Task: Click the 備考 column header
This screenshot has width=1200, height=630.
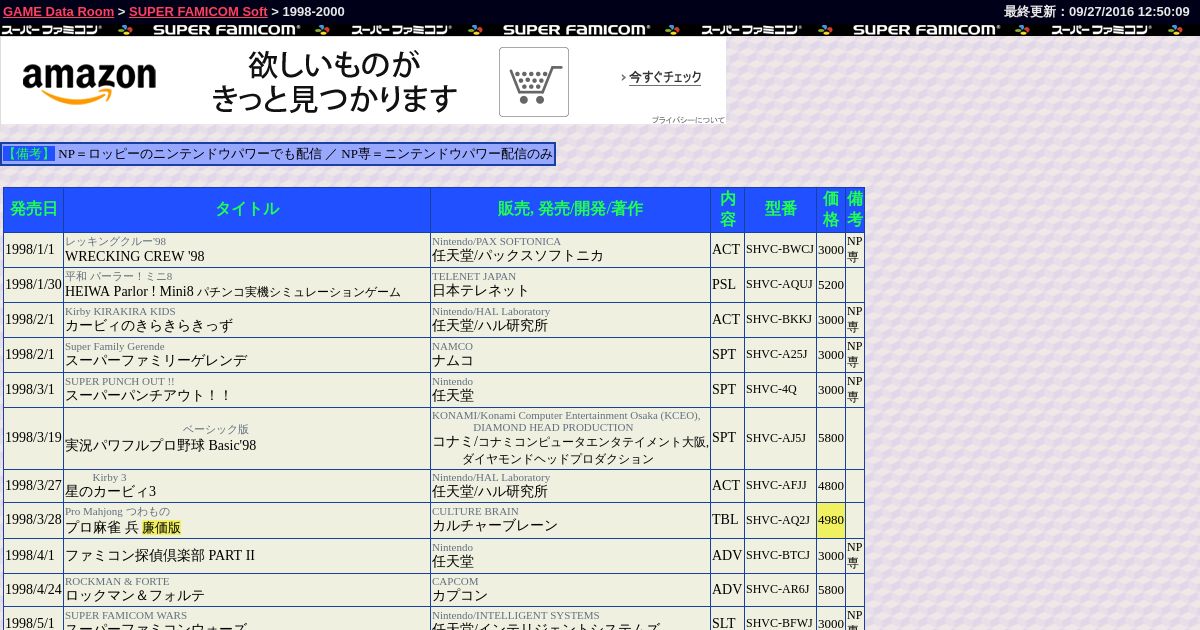Action: [855, 209]
